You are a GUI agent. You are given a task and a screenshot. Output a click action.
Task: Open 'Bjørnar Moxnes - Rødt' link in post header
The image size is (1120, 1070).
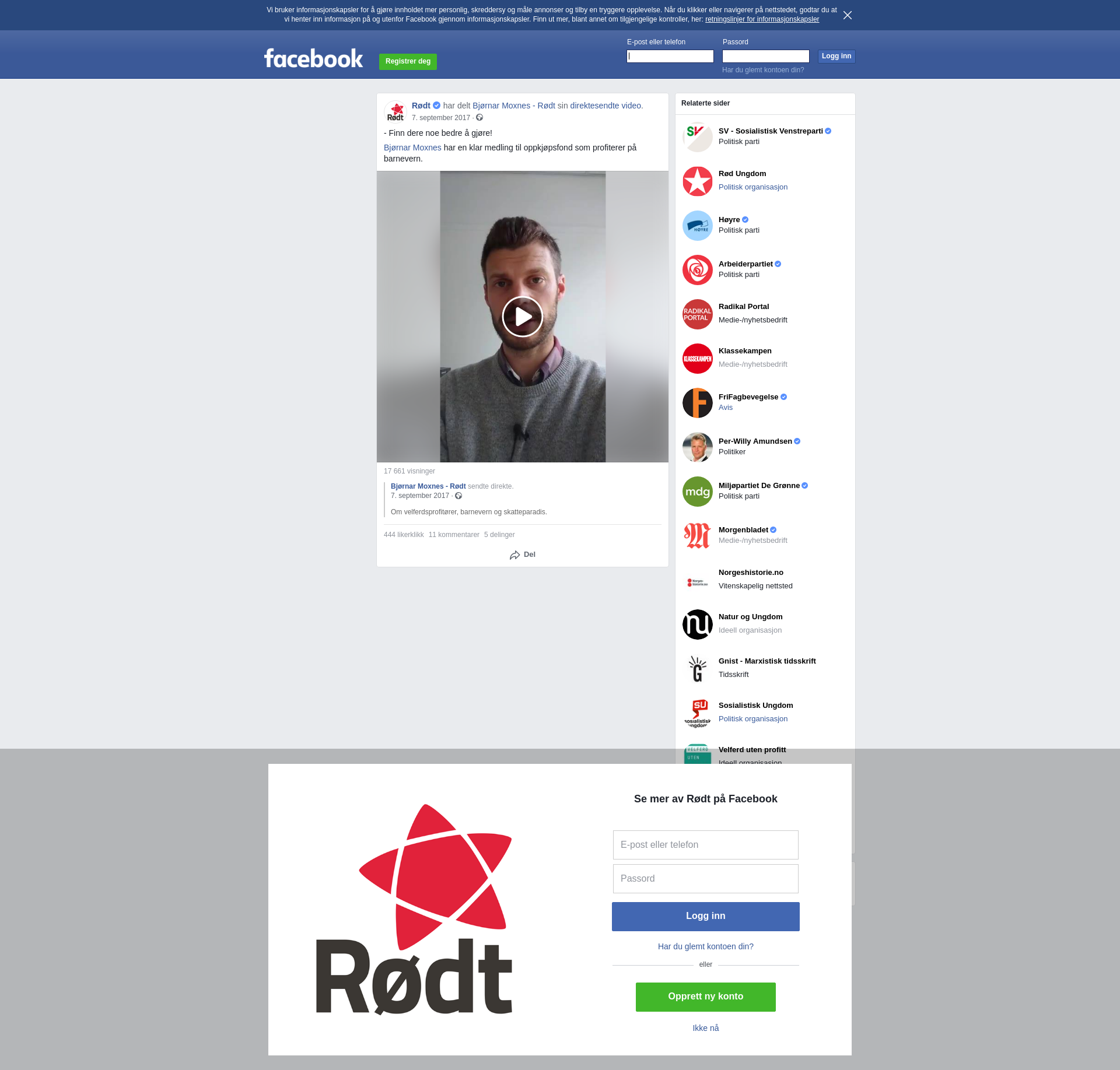coord(514,106)
